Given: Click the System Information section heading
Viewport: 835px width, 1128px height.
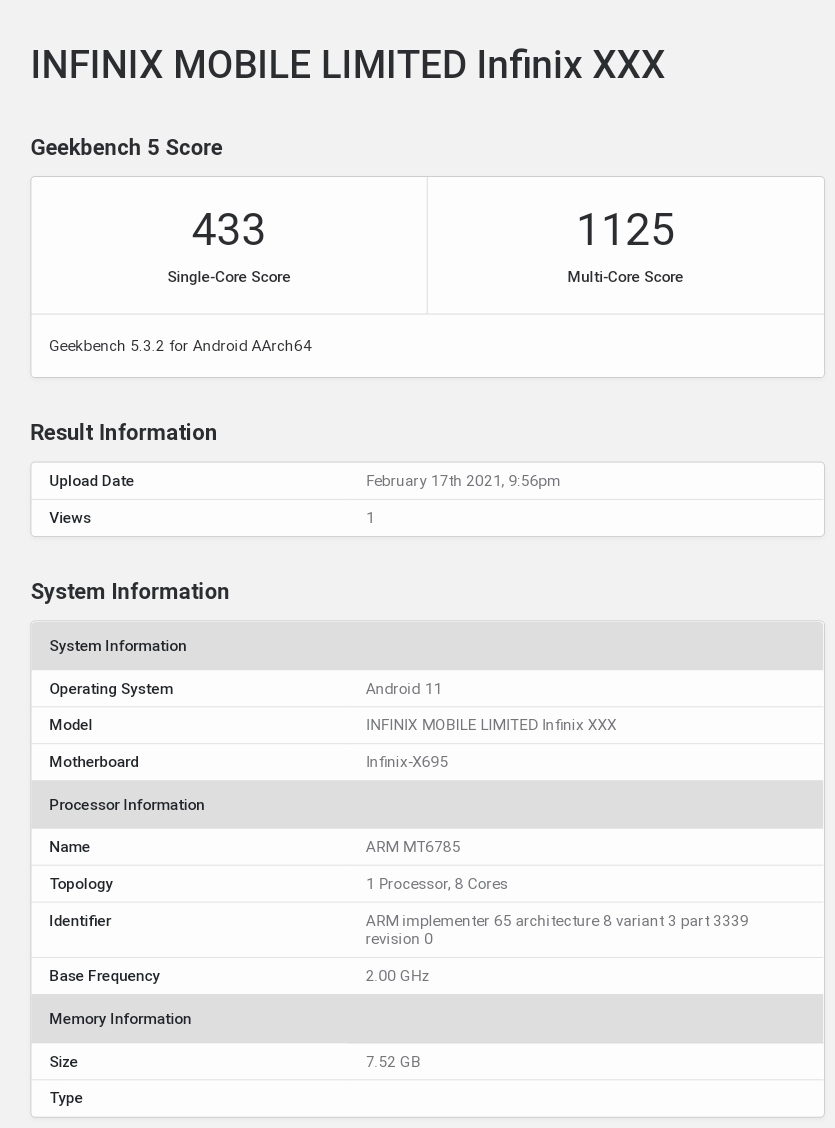Looking at the screenshot, I should click(x=130, y=591).
